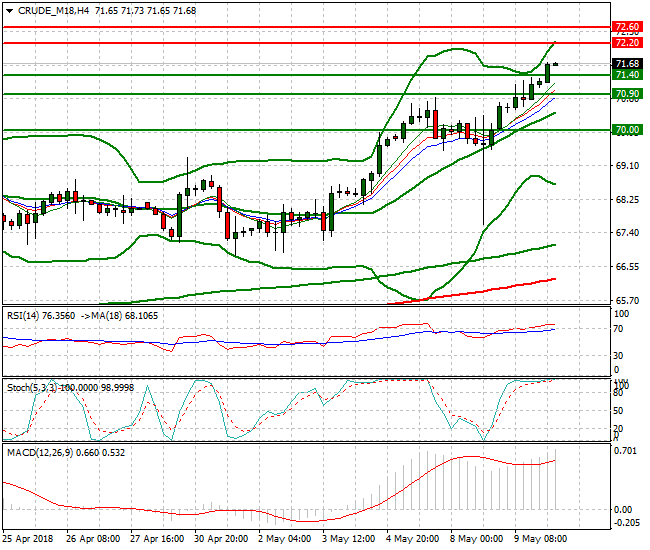
Task: Click the 66.55 price axis value
Action: tap(627, 267)
